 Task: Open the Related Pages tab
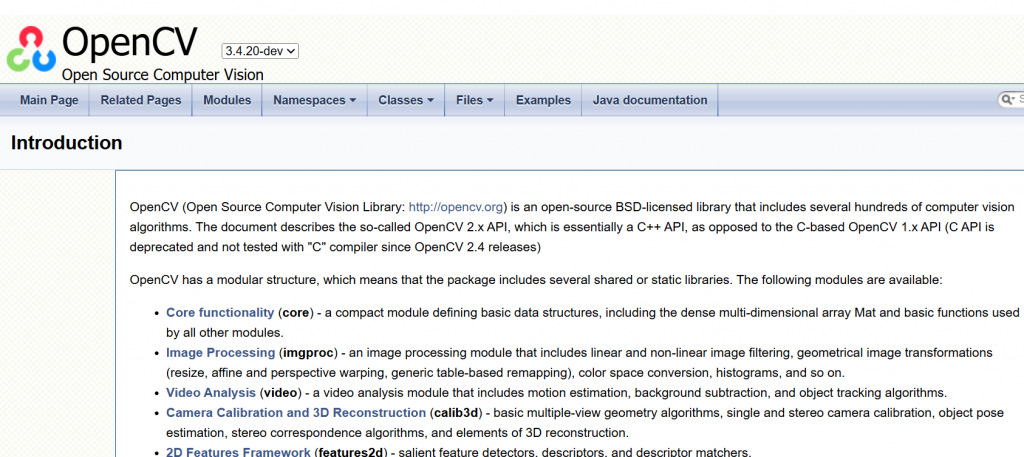pyautogui.click(x=141, y=100)
